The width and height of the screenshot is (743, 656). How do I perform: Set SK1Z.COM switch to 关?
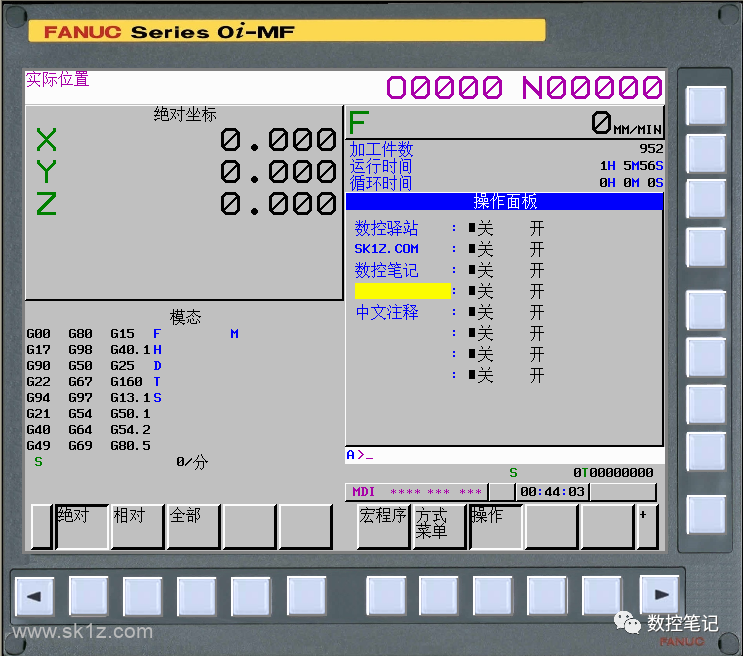click(x=481, y=249)
